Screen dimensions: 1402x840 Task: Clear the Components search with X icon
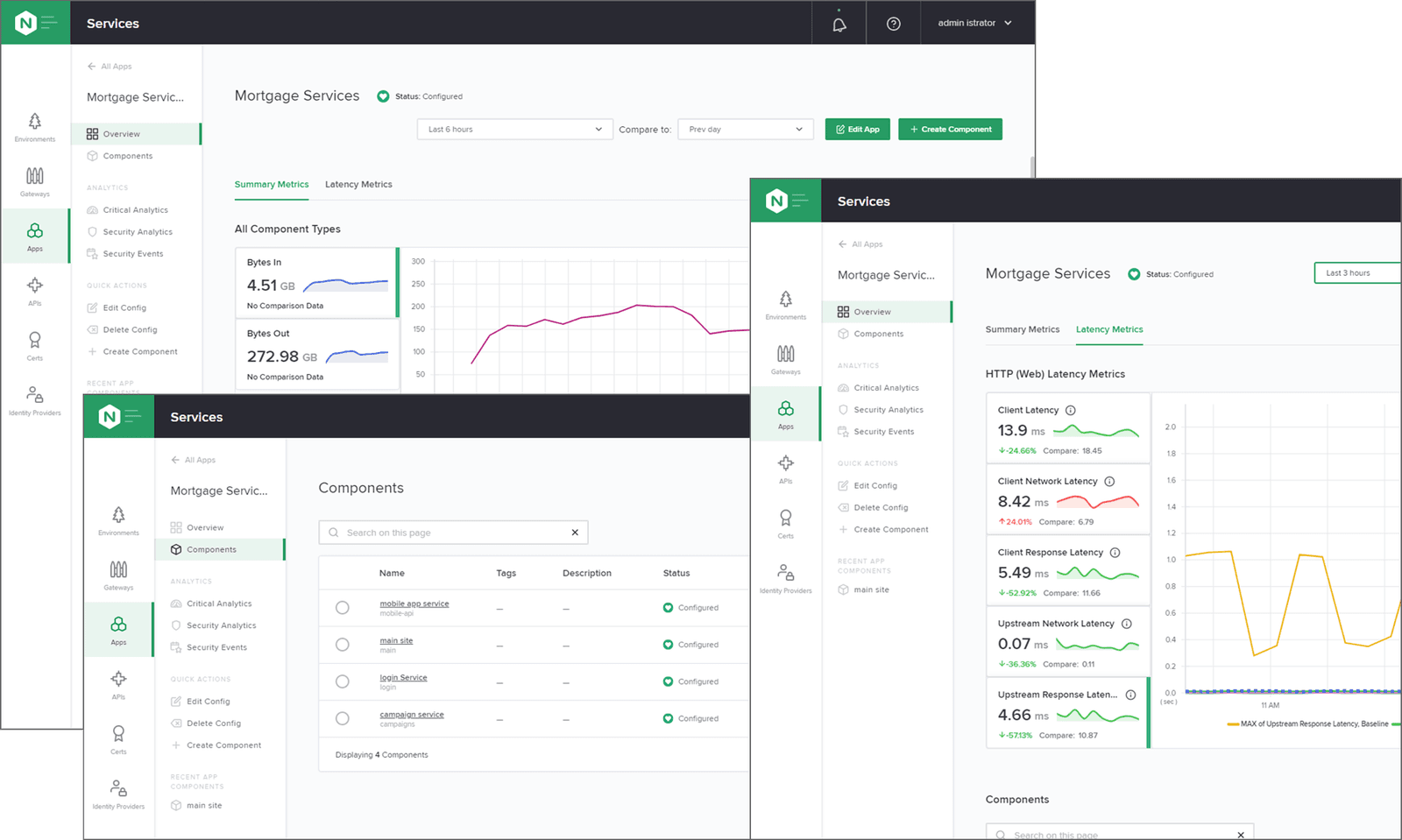click(575, 533)
